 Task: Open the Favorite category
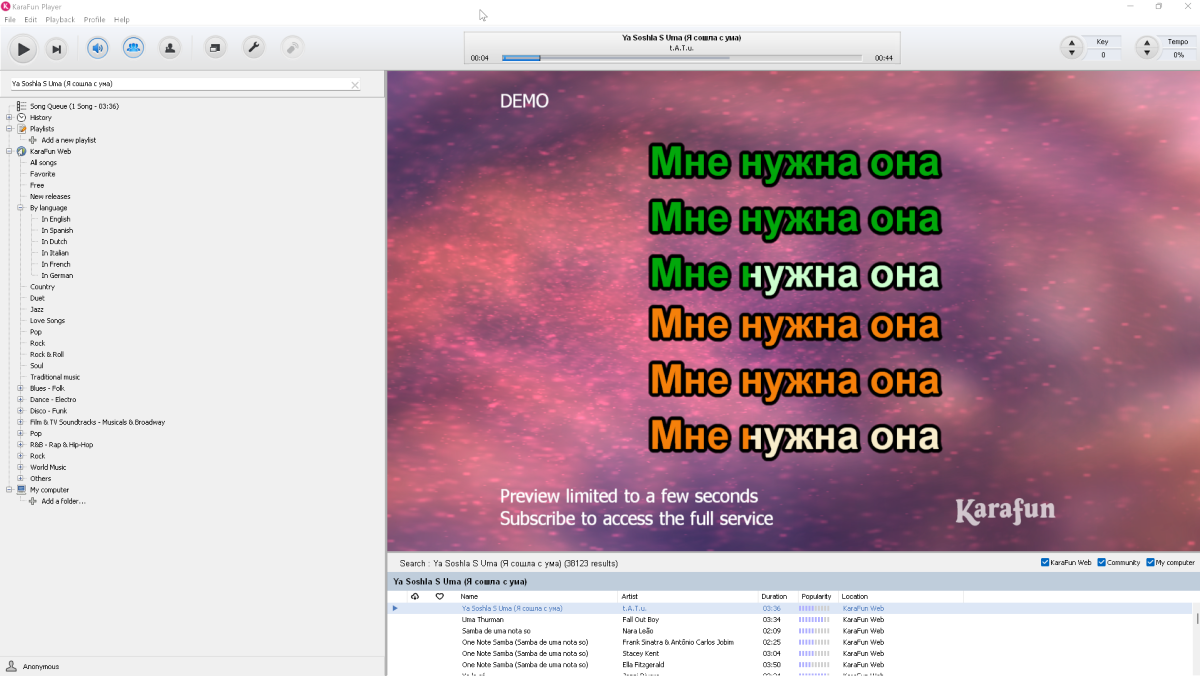[42, 174]
